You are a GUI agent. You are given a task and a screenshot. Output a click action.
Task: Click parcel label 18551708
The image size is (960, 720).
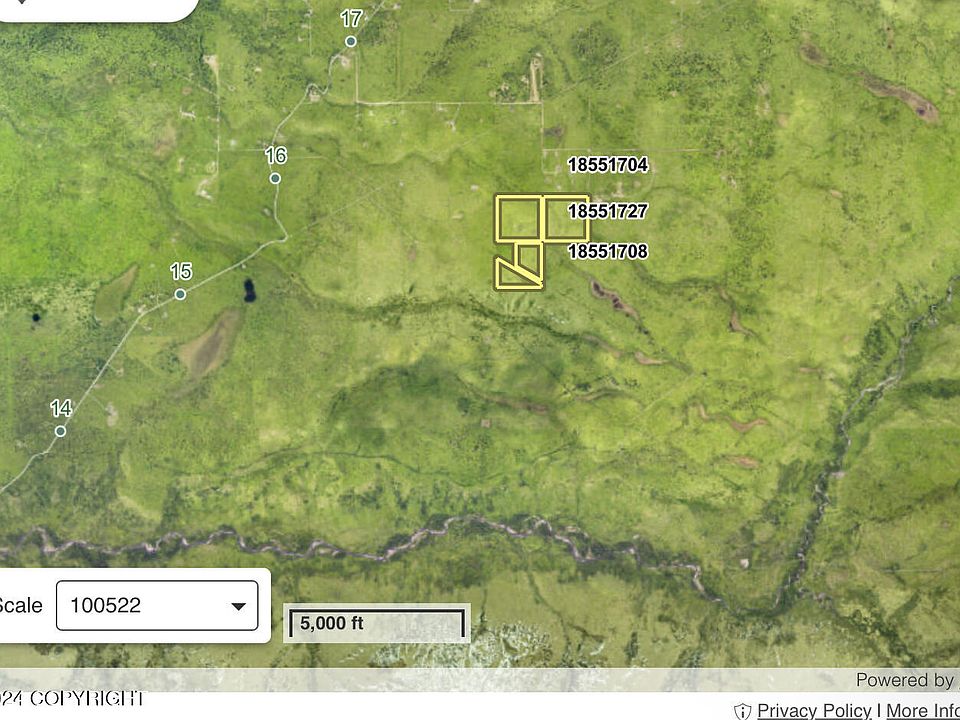click(x=607, y=252)
